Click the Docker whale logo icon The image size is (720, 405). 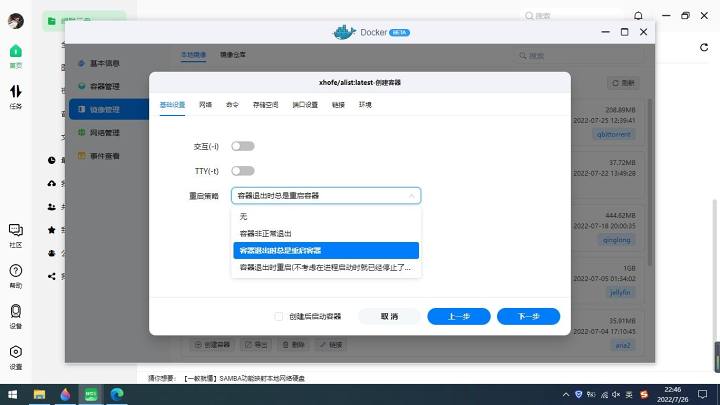pos(344,32)
